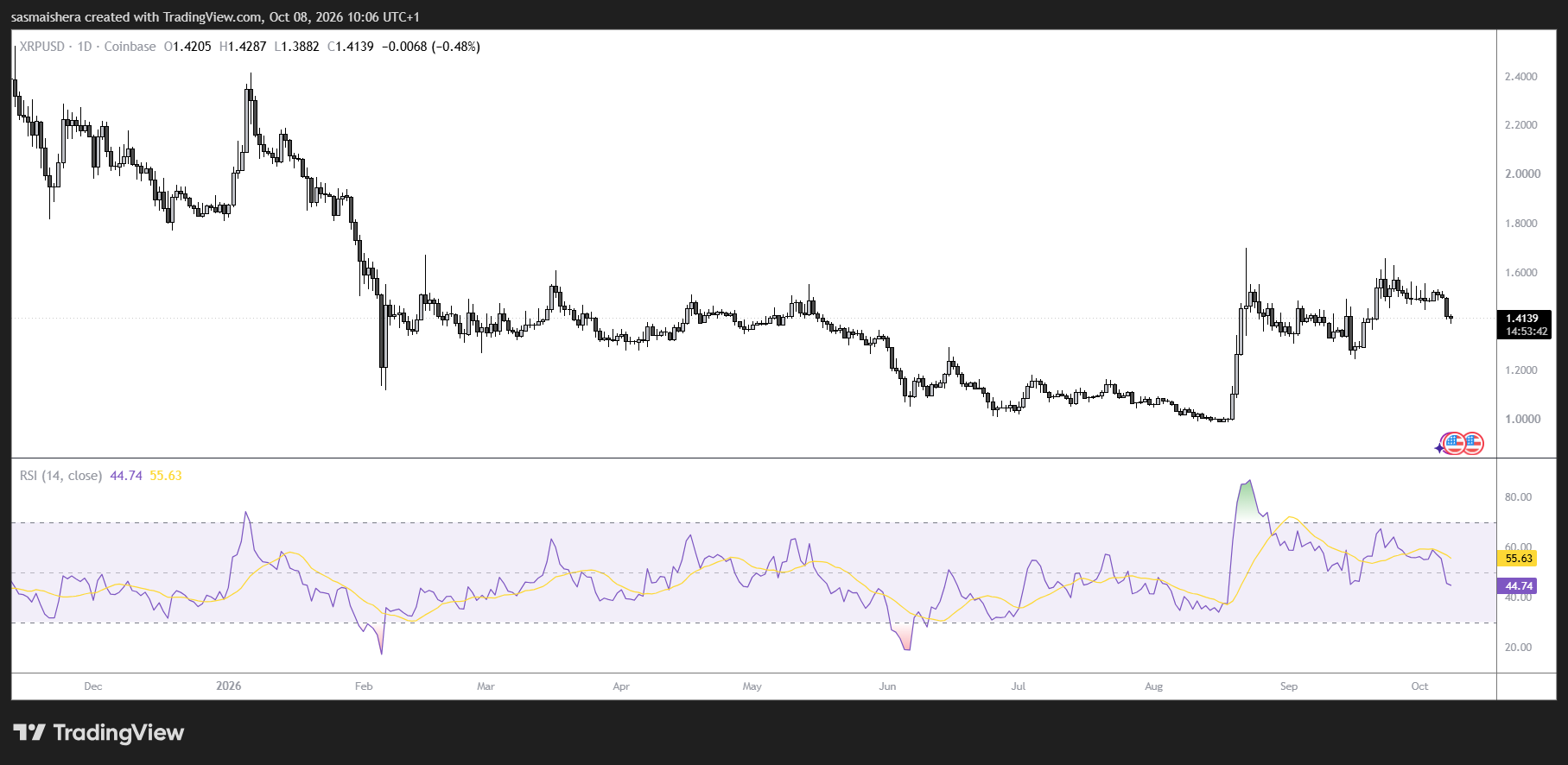This screenshot has height=765, width=1568.
Task: Click the XRPUSD · 1D · Coinbase symbol legend
Action: (x=88, y=47)
